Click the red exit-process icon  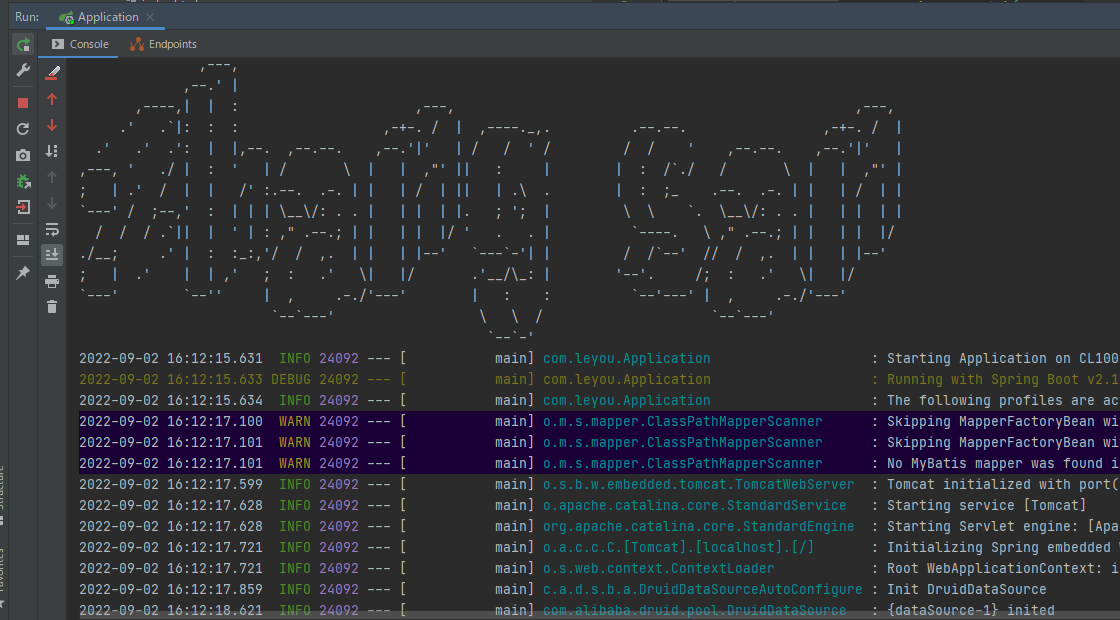point(22,207)
